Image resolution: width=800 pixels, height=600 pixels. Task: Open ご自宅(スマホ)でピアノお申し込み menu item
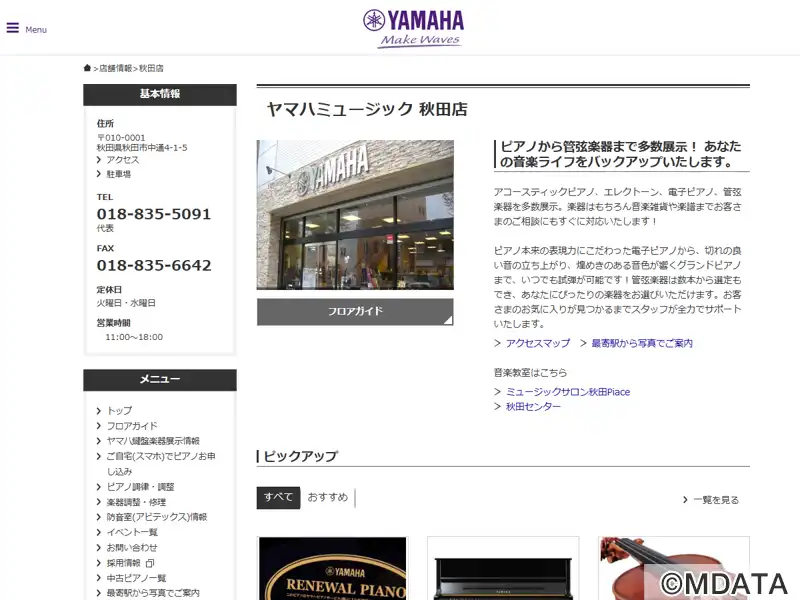pyautogui.click(x=161, y=463)
